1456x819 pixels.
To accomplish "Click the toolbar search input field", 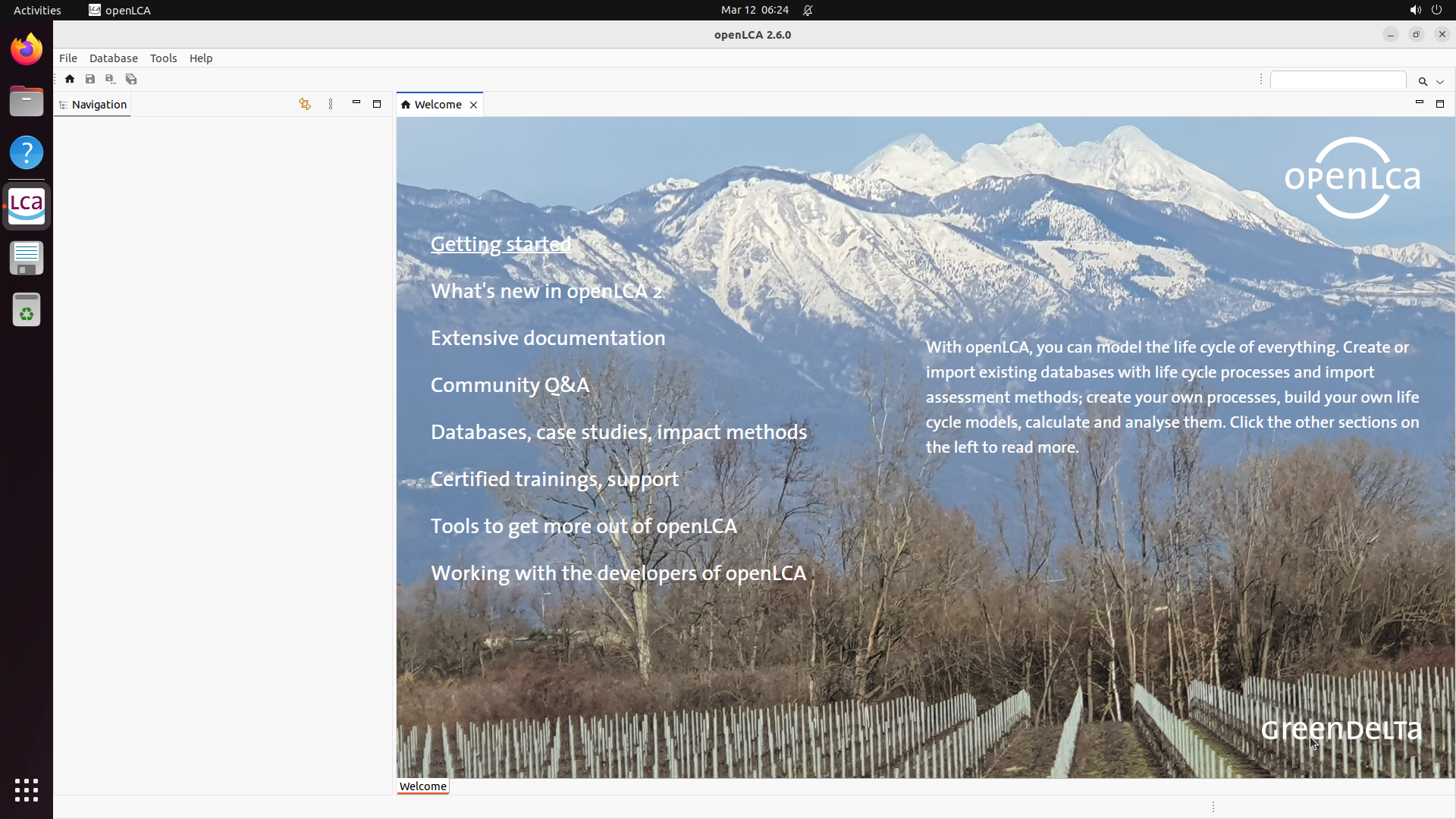I will 1338,80.
